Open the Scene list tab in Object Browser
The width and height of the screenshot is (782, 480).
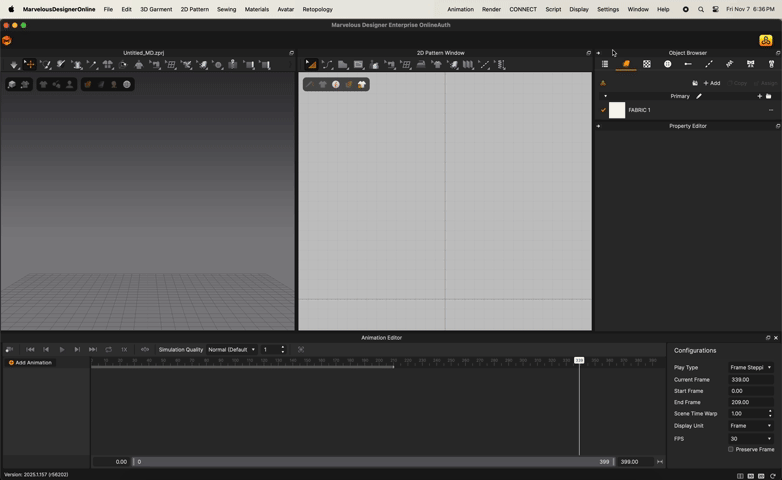605,64
